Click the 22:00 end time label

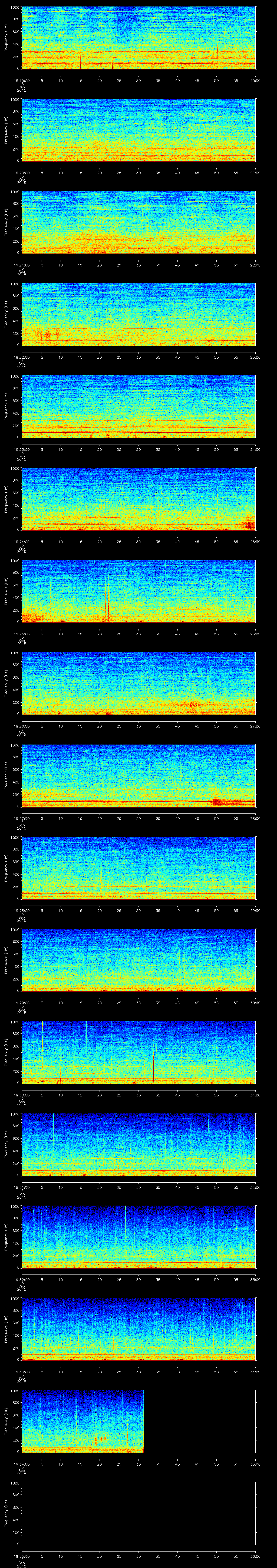[x=256, y=265]
